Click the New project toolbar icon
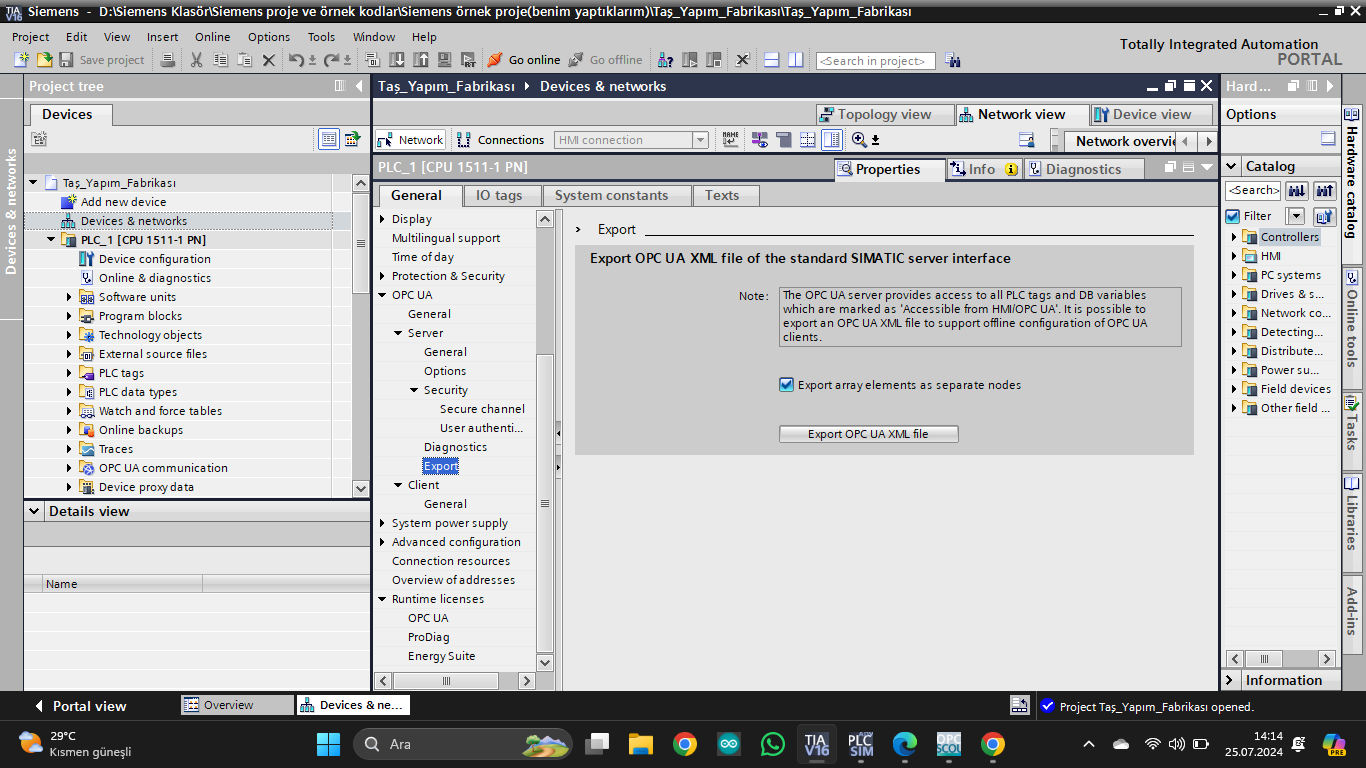The height and width of the screenshot is (768, 1366). coord(22,60)
